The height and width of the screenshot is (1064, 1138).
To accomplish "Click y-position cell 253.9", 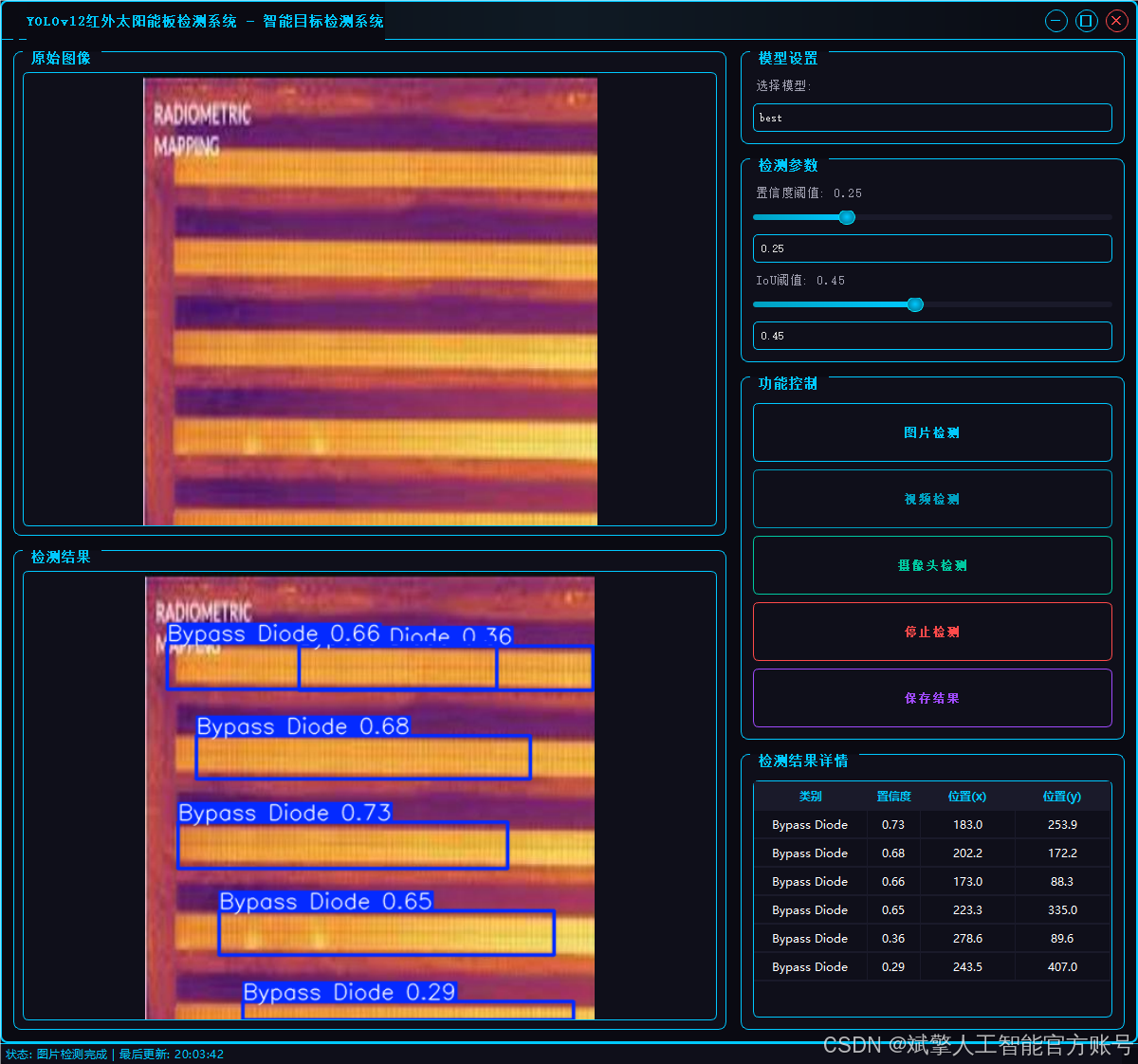I will point(1062,825).
